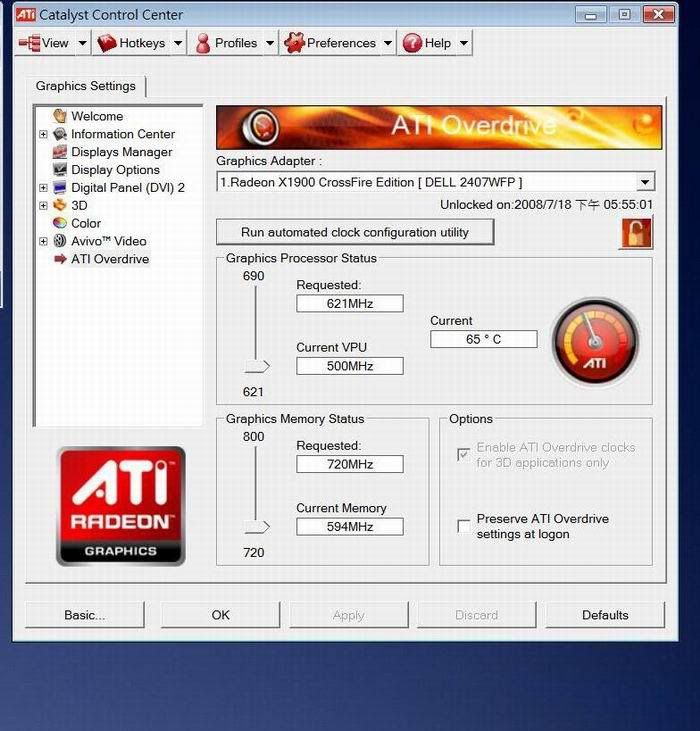Screen dimensions: 700x731
Task: Click the Welcome hand icon in tree
Action: point(60,116)
